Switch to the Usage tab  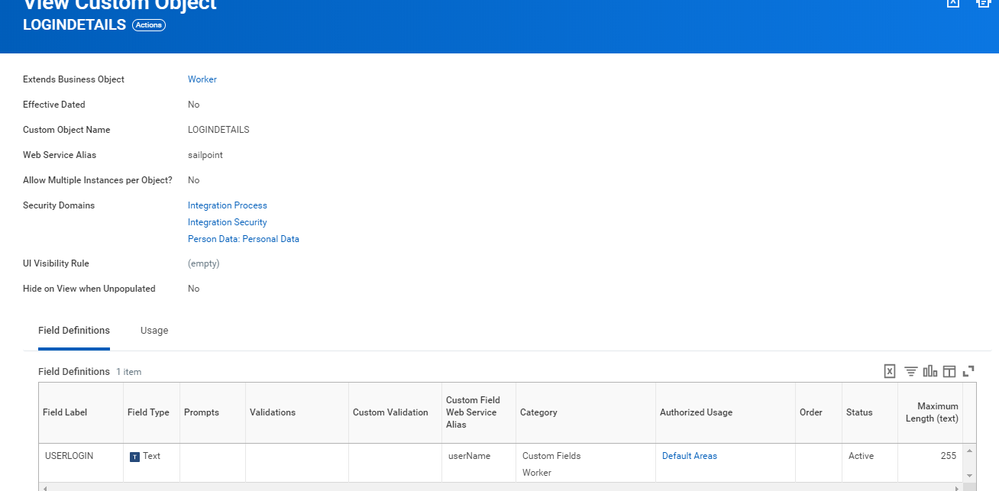tap(154, 331)
